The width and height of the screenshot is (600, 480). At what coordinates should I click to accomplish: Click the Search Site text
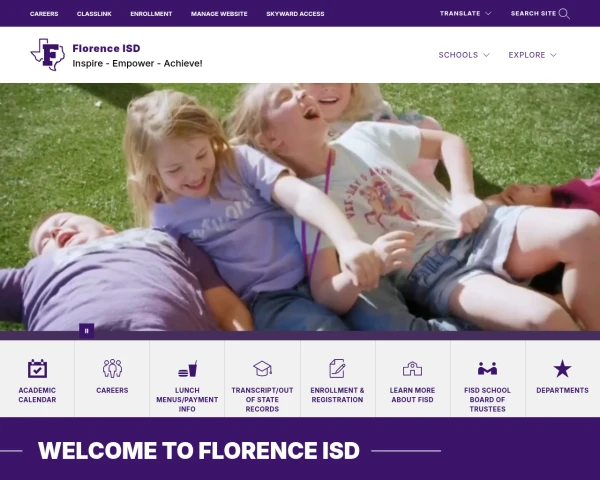(533, 13)
